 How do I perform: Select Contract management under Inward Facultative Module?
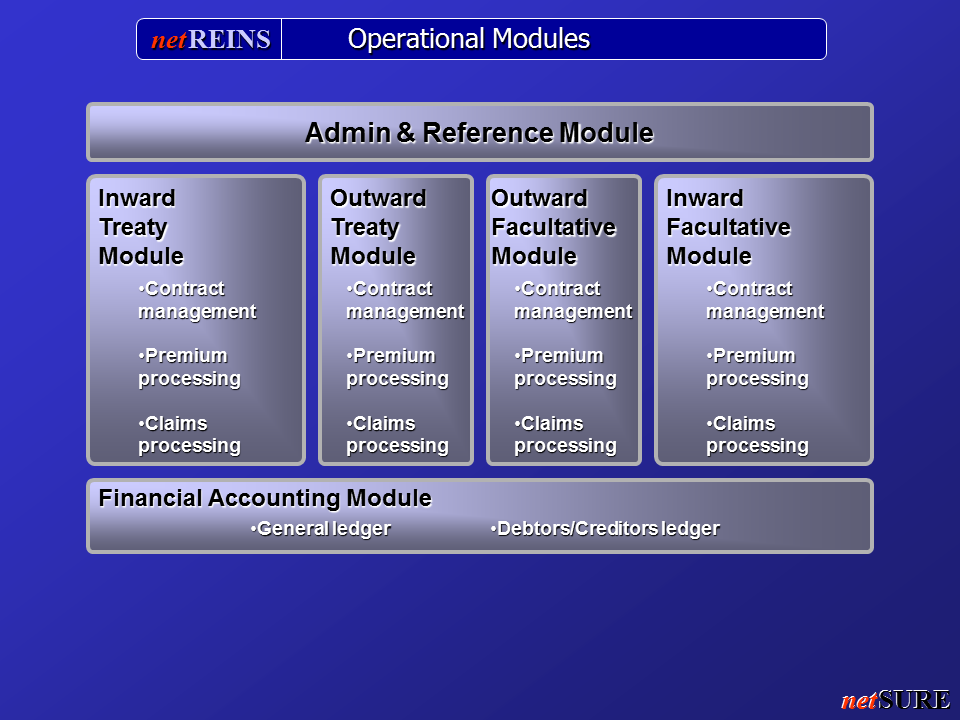(x=765, y=300)
